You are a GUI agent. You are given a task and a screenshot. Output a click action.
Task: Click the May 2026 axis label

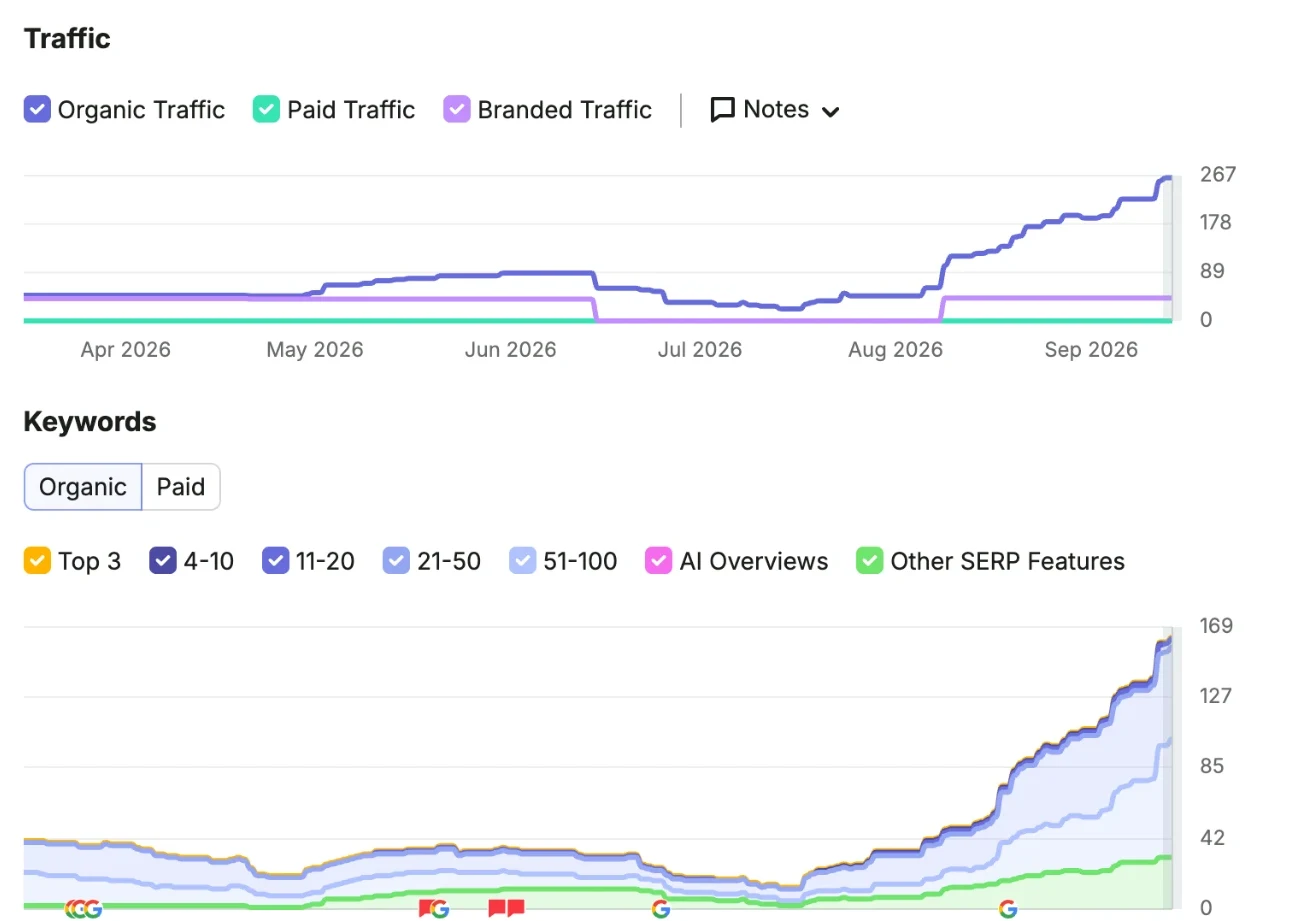pos(315,350)
